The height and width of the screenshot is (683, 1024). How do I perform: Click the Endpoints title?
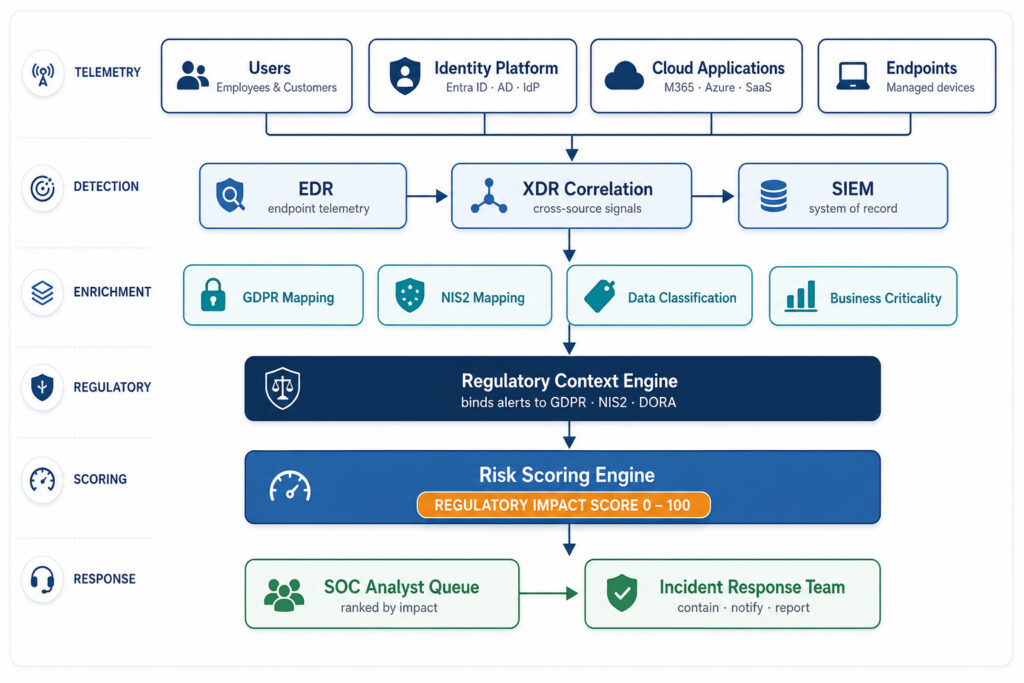pos(921,68)
